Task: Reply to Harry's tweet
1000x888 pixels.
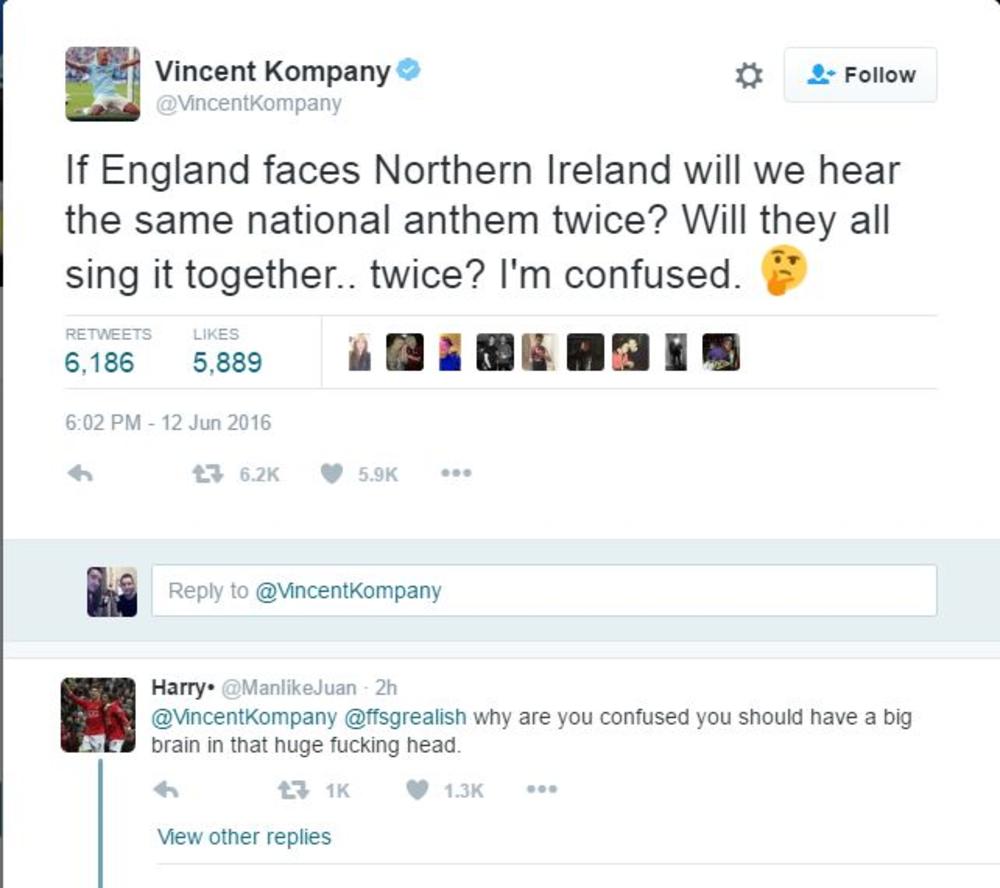Action: click(x=165, y=790)
